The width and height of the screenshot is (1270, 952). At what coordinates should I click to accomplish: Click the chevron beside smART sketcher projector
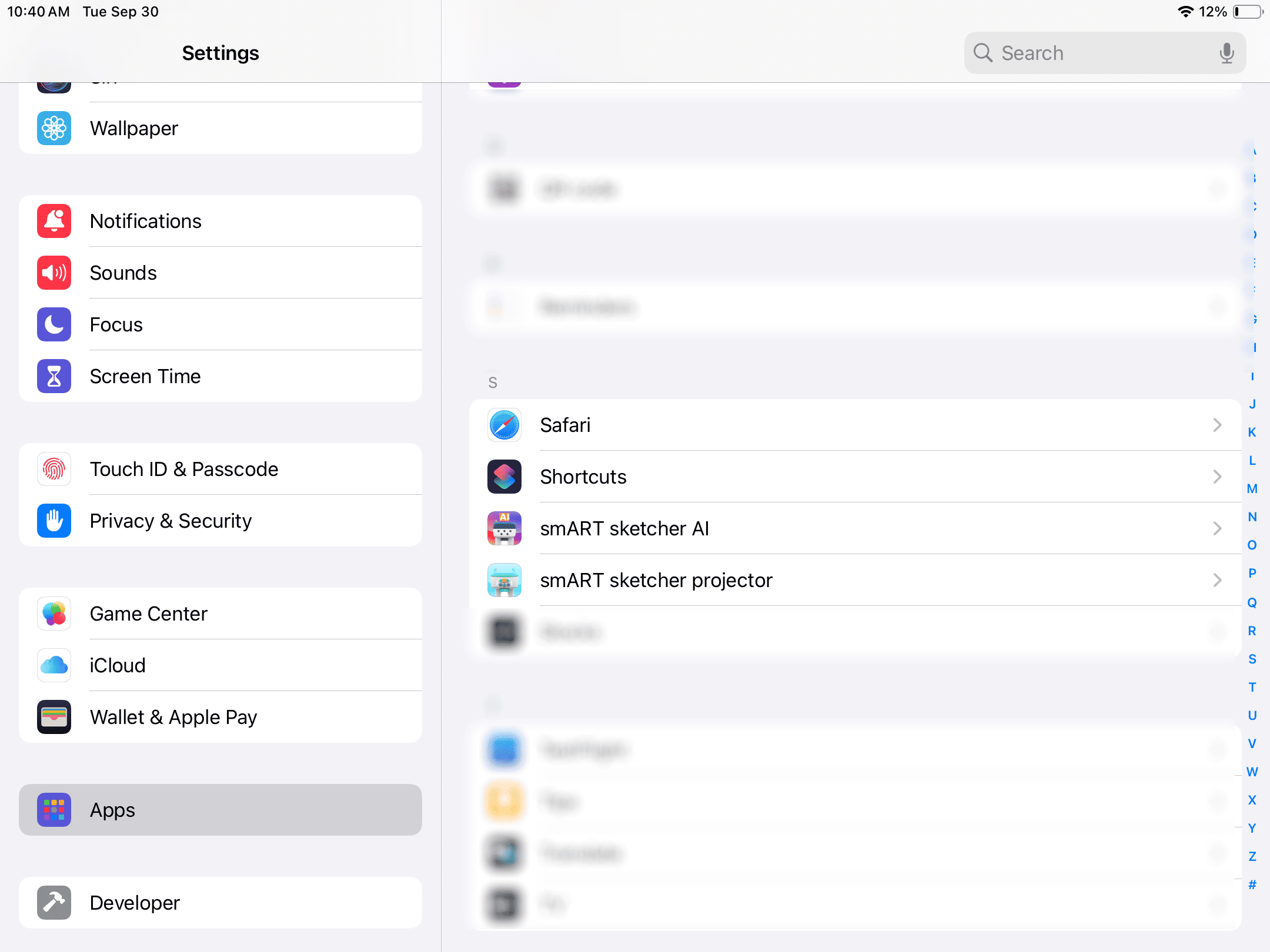click(x=1217, y=580)
